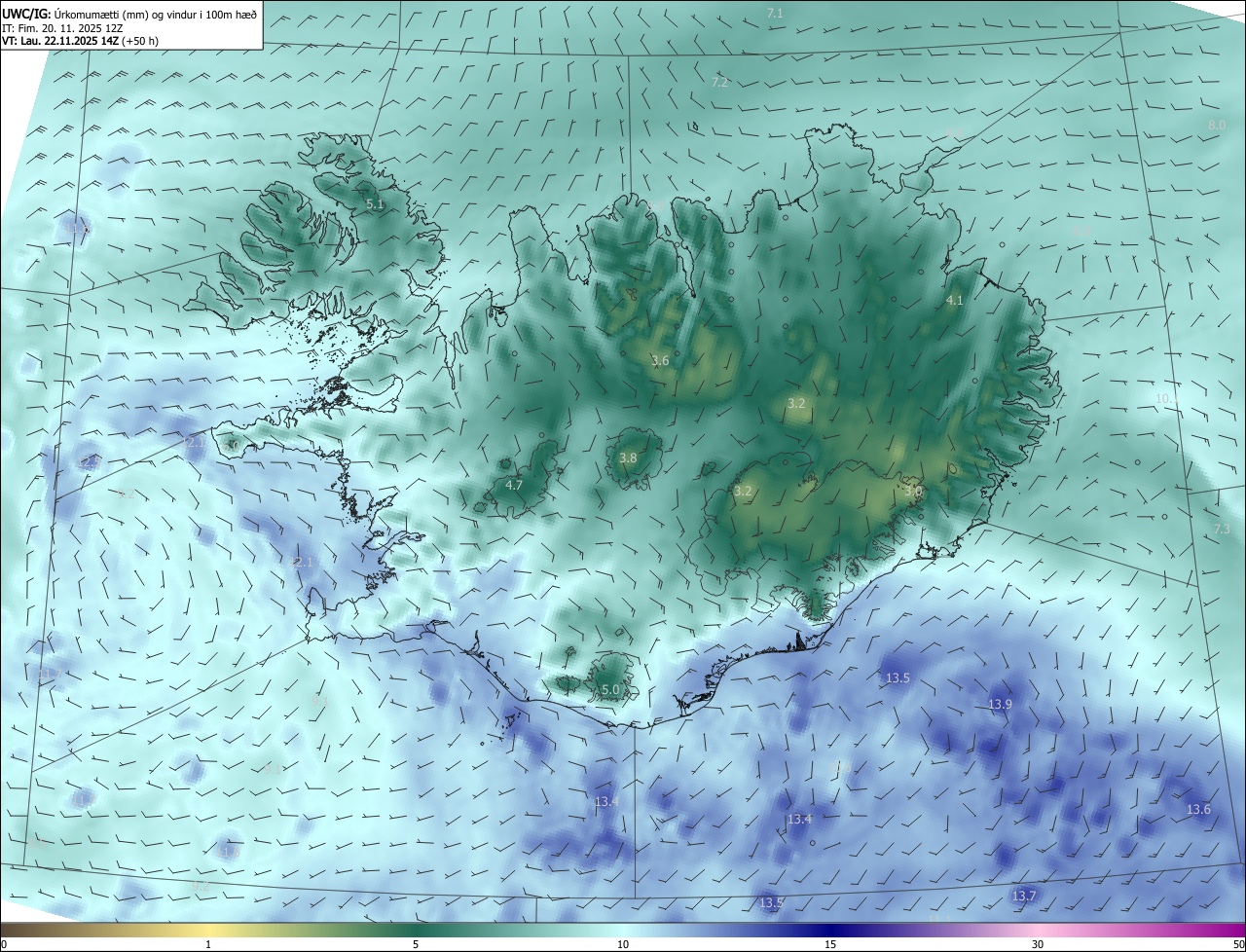Screen dimensions: 1246x952
Task: Click the 7.3 value label
Action: (x=1222, y=529)
